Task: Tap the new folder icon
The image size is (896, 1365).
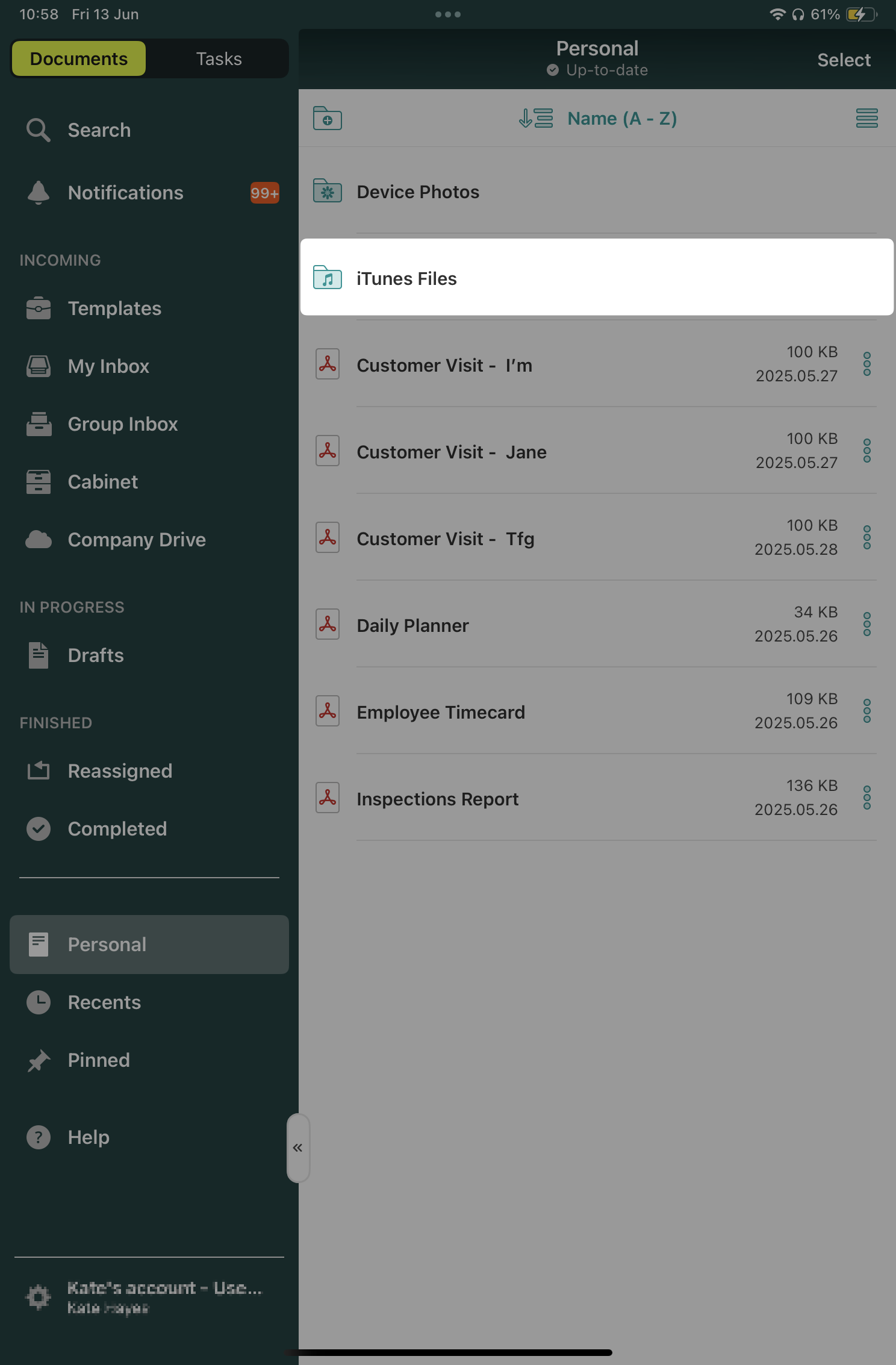Action: (327, 119)
